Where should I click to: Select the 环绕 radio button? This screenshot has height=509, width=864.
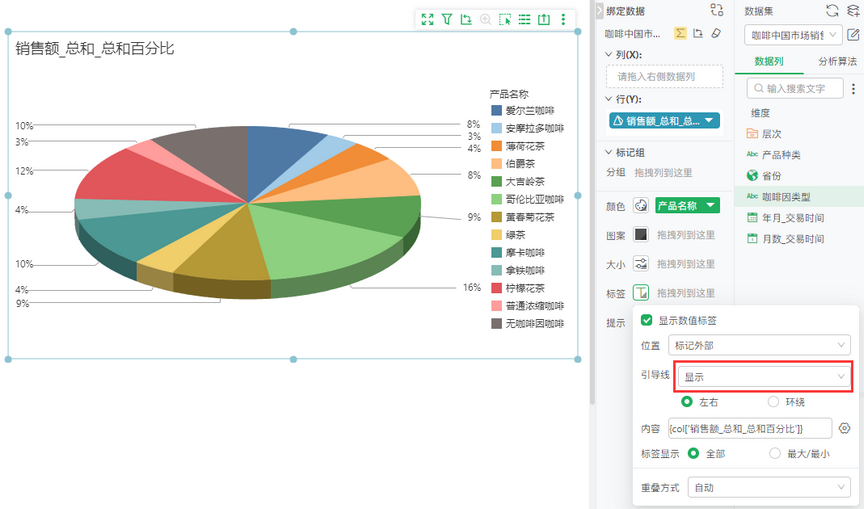[773, 401]
